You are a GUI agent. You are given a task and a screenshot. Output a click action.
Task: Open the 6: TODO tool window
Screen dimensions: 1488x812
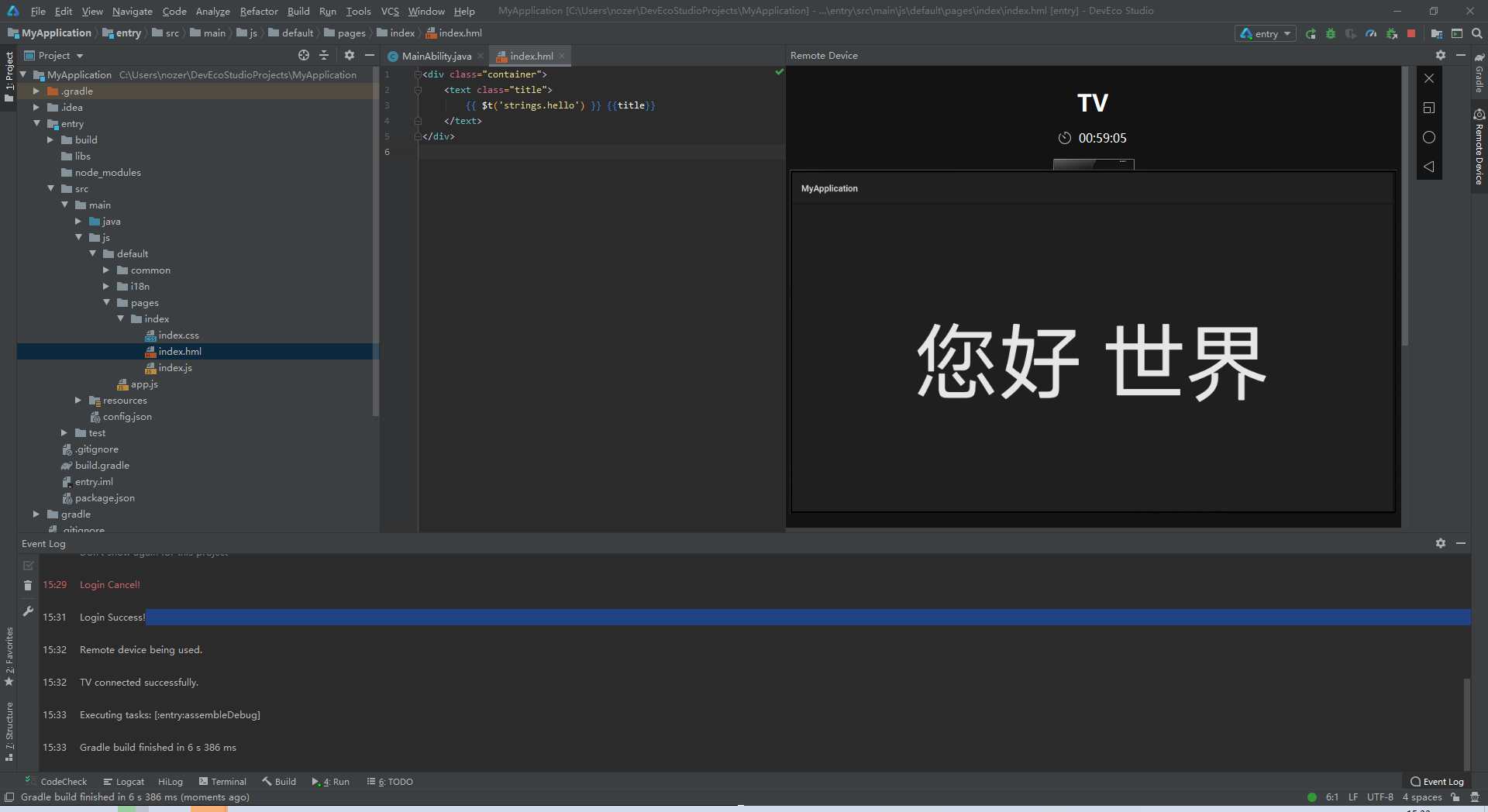(390, 782)
